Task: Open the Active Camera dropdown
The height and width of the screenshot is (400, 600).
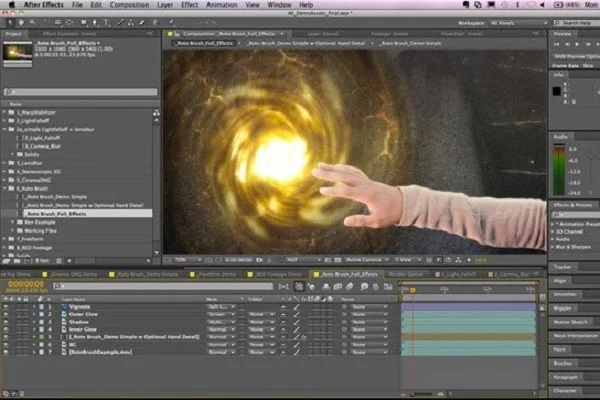Action: (x=367, y=260)
